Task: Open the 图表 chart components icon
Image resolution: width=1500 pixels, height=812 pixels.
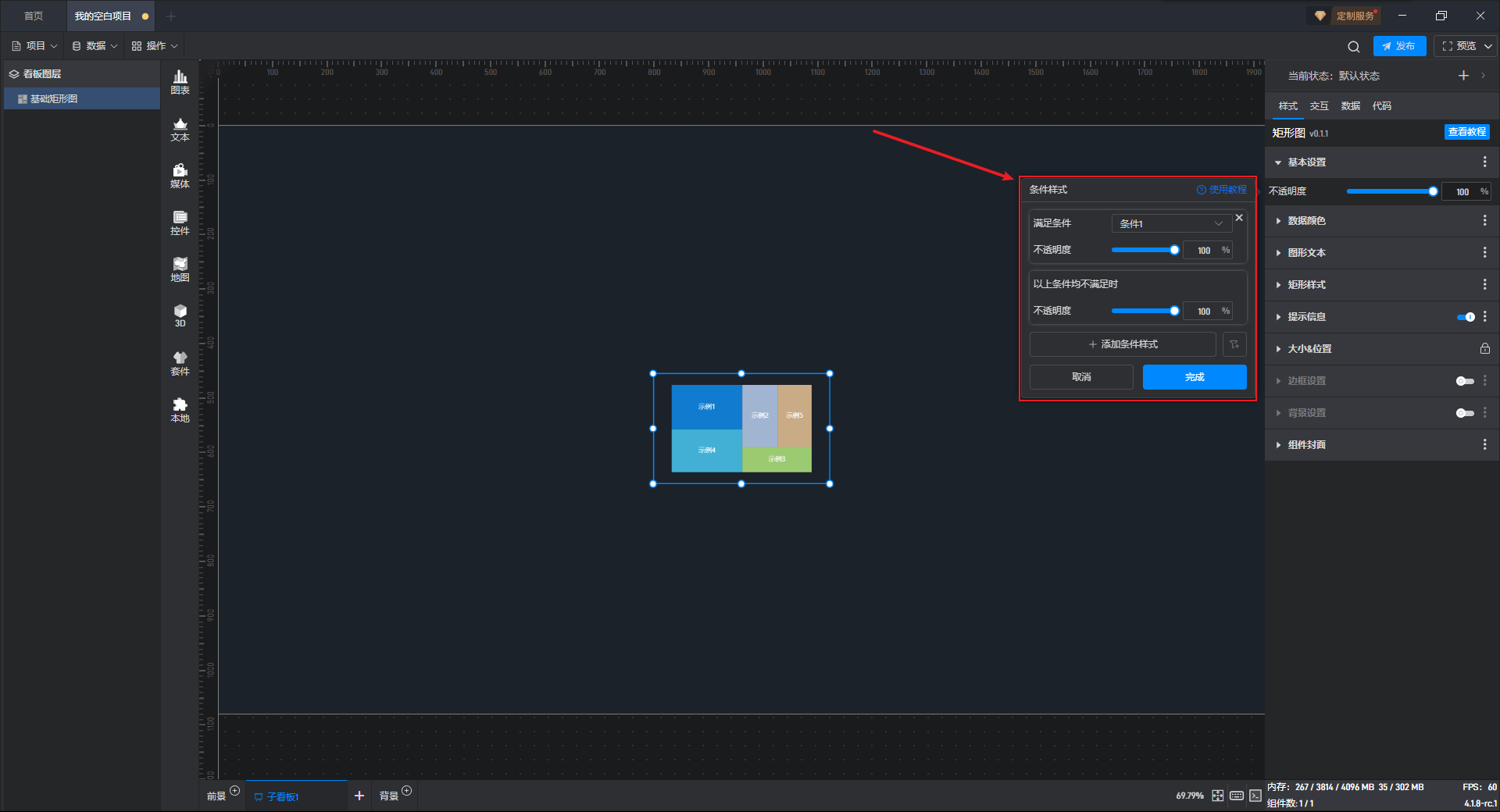Action: click(180, 81)
